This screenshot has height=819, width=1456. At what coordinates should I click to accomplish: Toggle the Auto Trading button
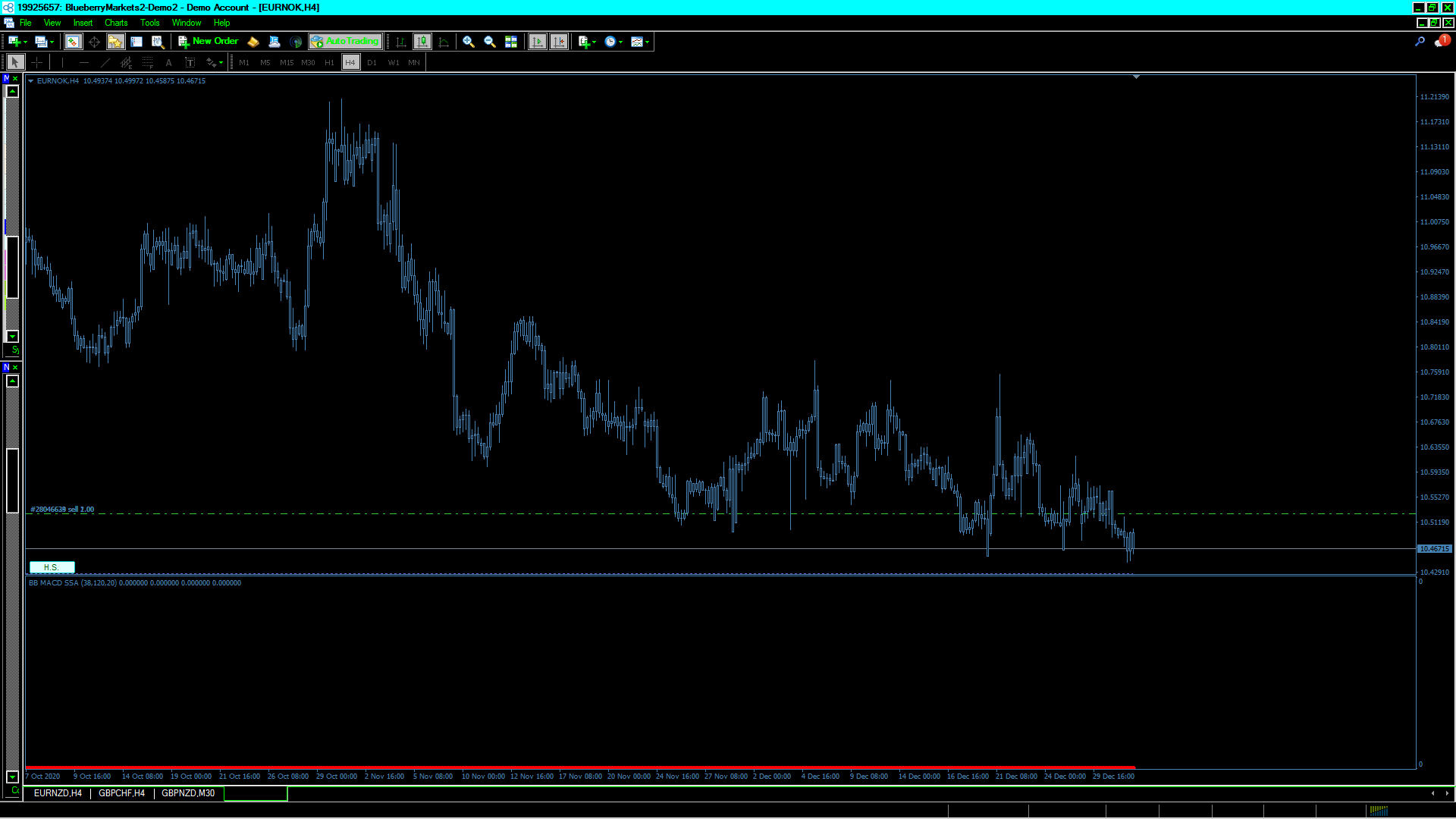345,42
